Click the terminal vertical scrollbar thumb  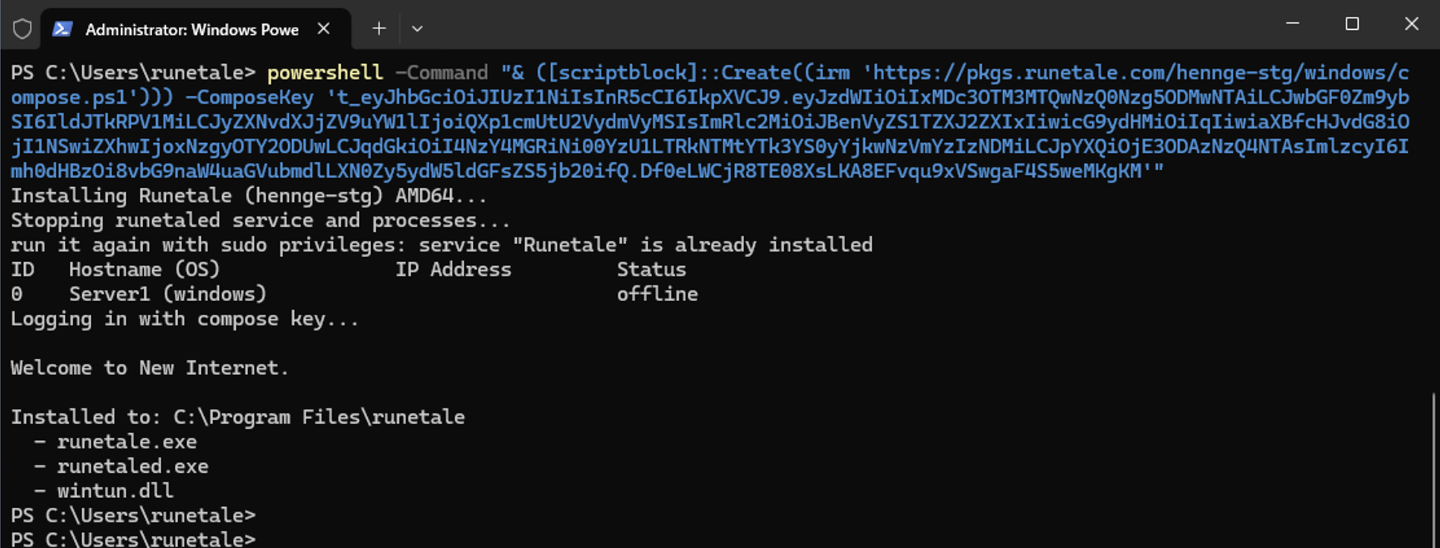pos(1433,469)
